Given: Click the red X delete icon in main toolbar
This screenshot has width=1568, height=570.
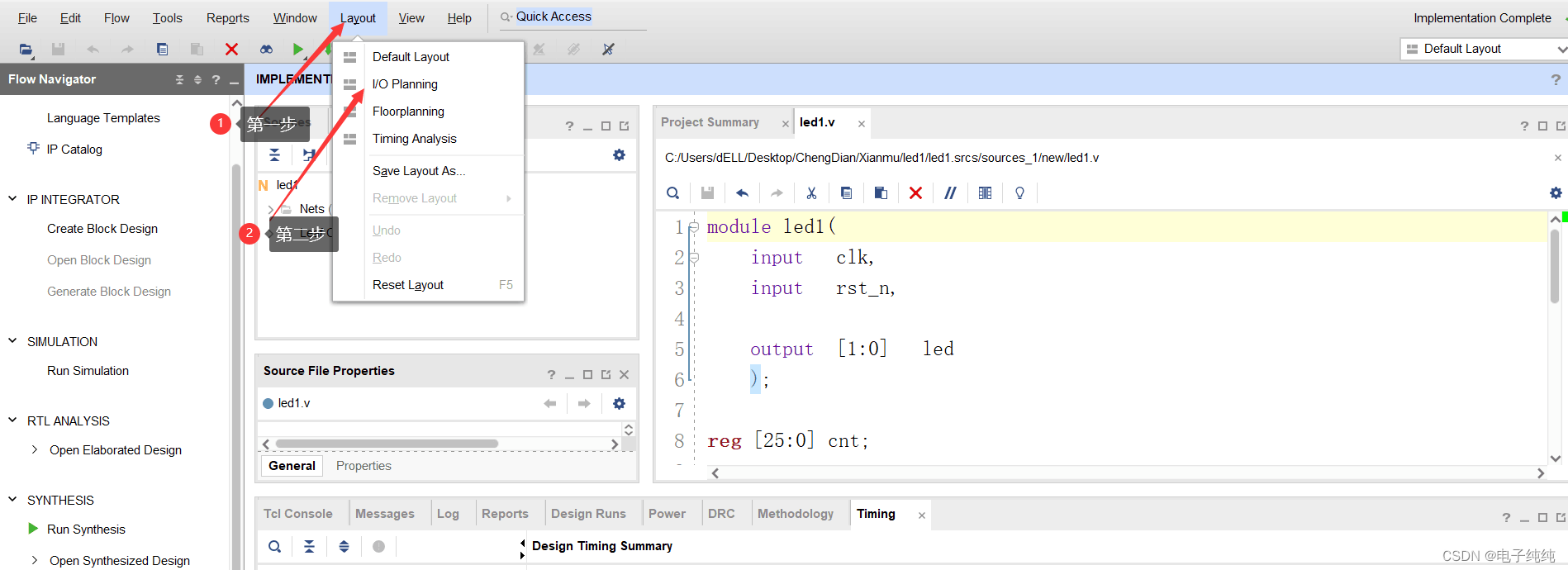Looking at the screenshot, I should [231, 50].
